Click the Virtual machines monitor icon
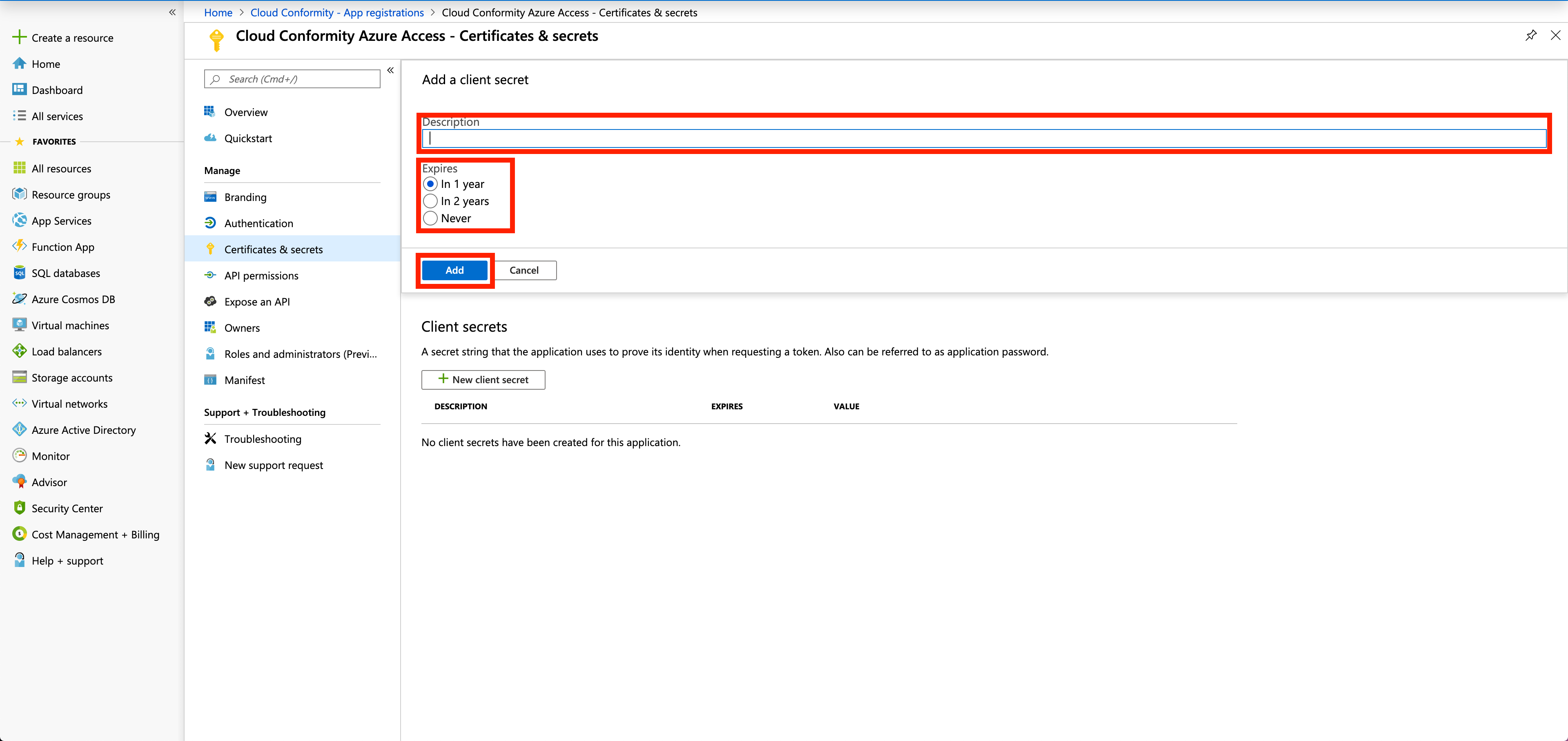This screenshot has width=1568, height=741. (x=20, y=324)
